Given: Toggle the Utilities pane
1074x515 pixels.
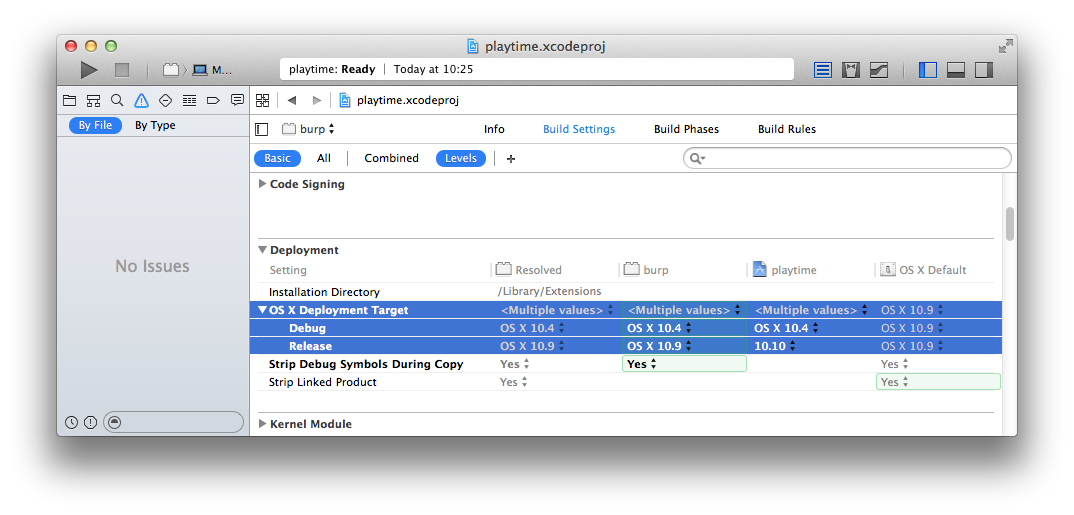Looking at the screenshot, I should tap(984, 70).
